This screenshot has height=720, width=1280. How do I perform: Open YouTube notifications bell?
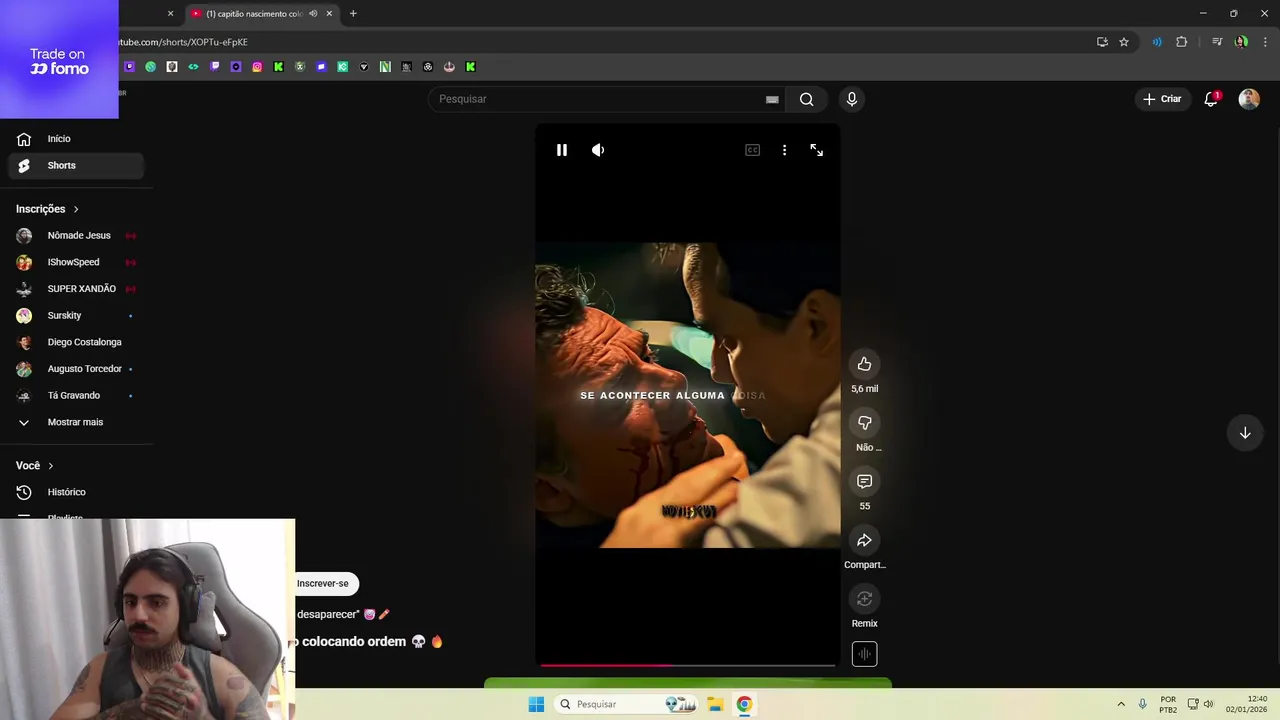[1211, 99]
